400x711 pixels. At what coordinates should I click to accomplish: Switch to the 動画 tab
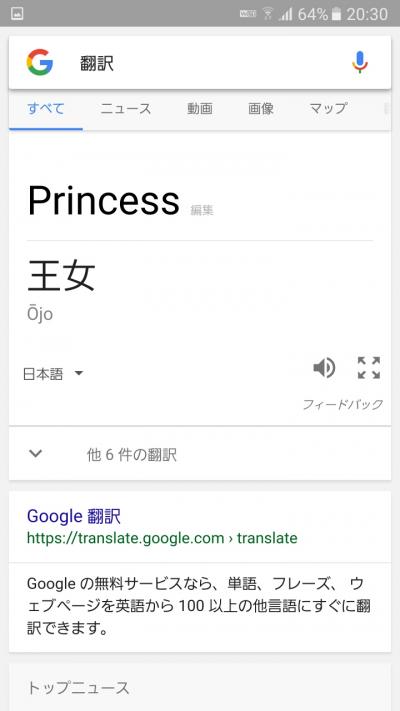pos(200,109)
